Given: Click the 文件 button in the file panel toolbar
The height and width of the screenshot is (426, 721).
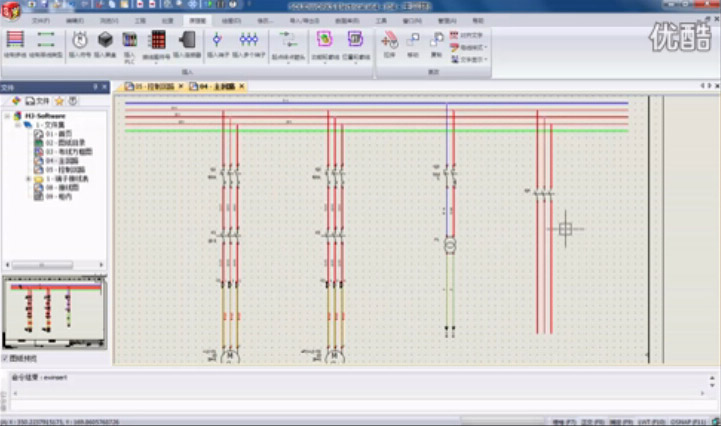Looking at the screenshot, I should (x=38, y=100).
